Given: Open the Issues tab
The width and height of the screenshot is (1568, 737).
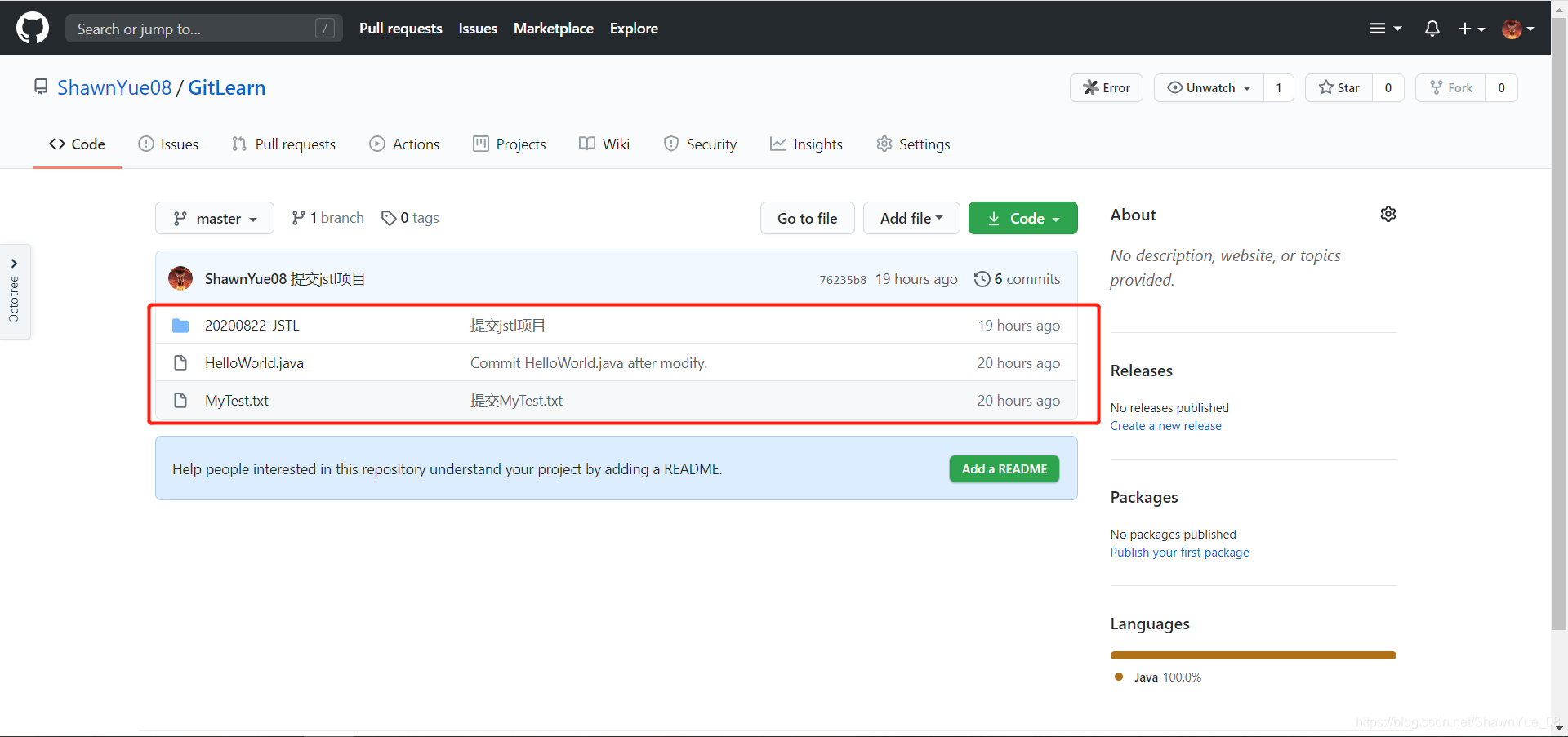Looking at the screenshot, I should click(x=168, y=144).
